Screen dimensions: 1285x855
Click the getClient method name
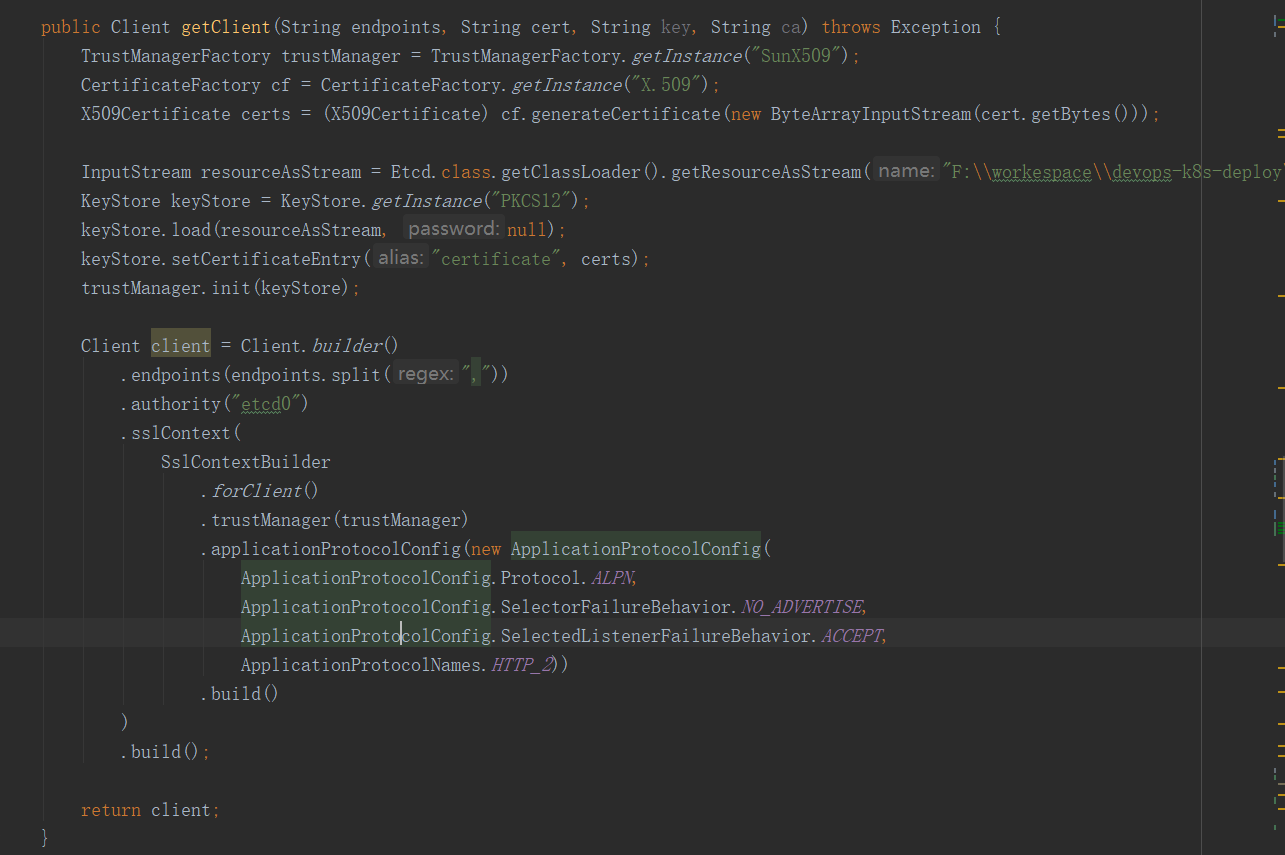225,27
